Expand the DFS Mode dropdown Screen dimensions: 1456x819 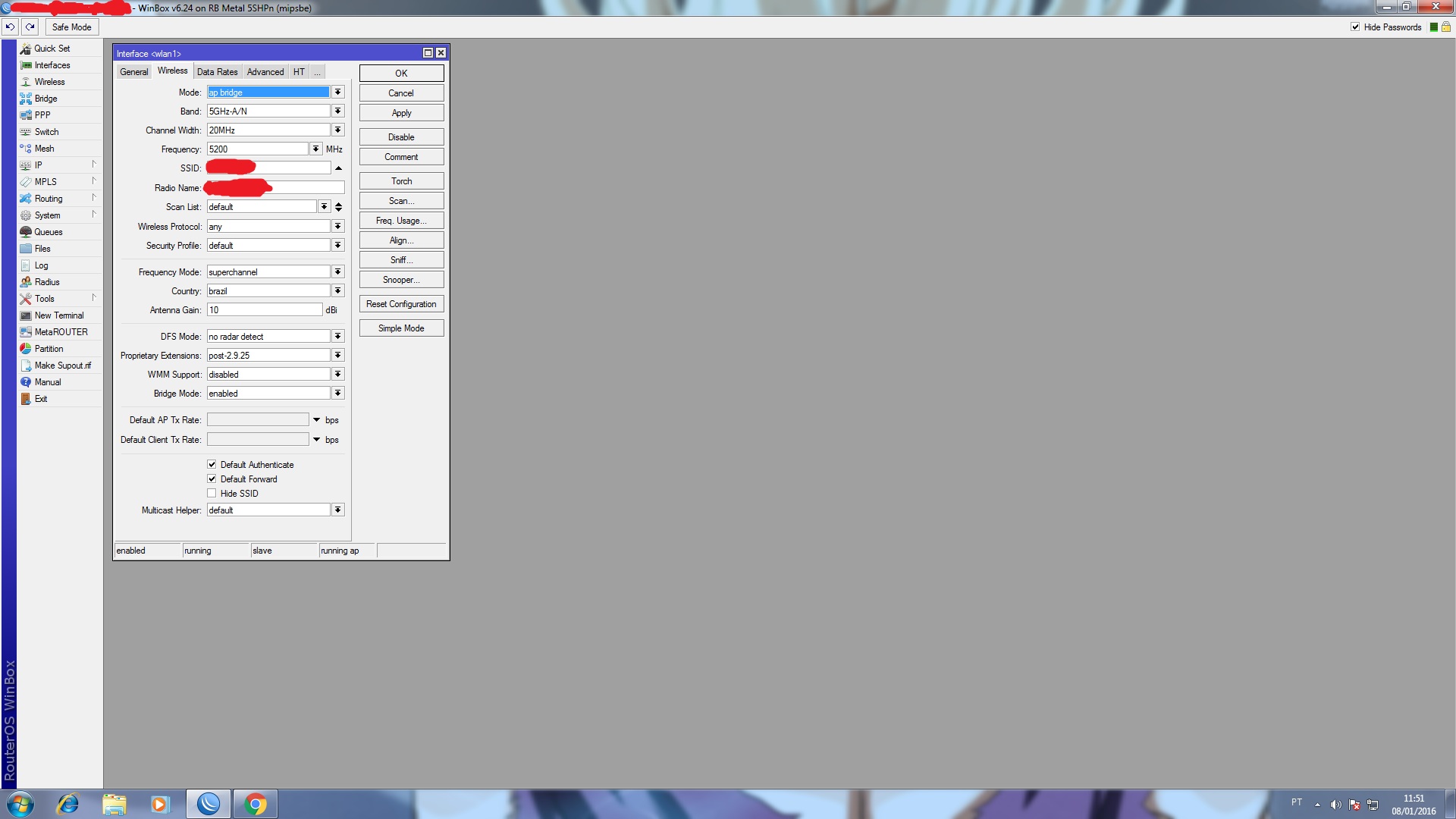coord(337,337)
